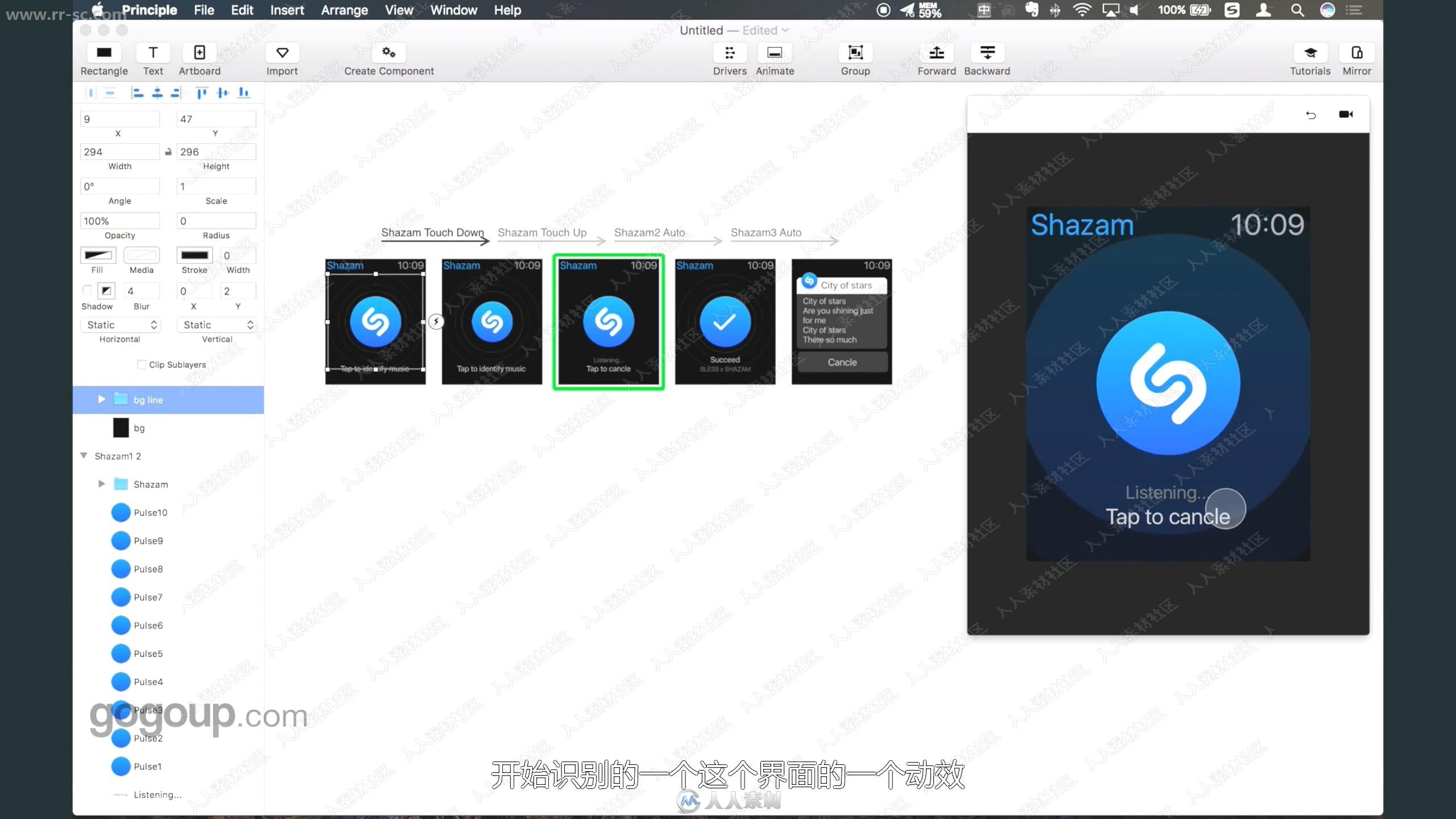Click the lightning event icon on artboard
Image resolution: width=1456 pixels, height=819 pixels.
click(436, 322)
